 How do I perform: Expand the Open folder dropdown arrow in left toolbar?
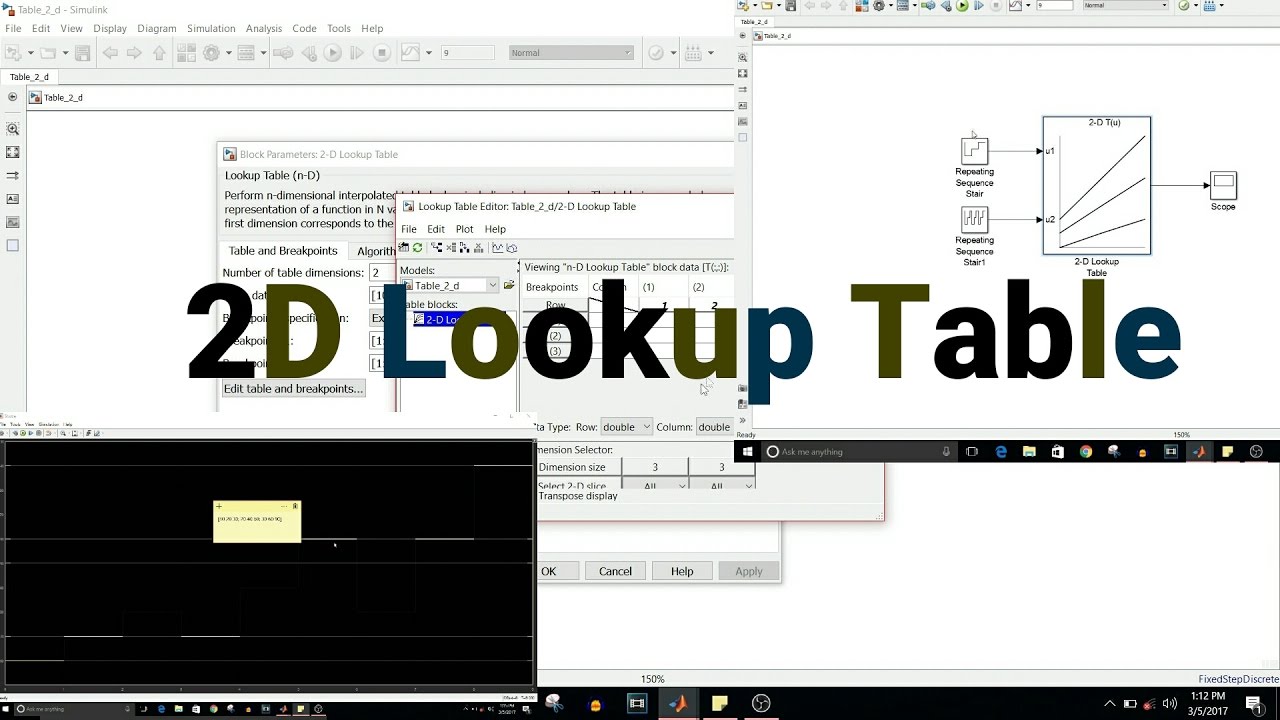point(64,53)
